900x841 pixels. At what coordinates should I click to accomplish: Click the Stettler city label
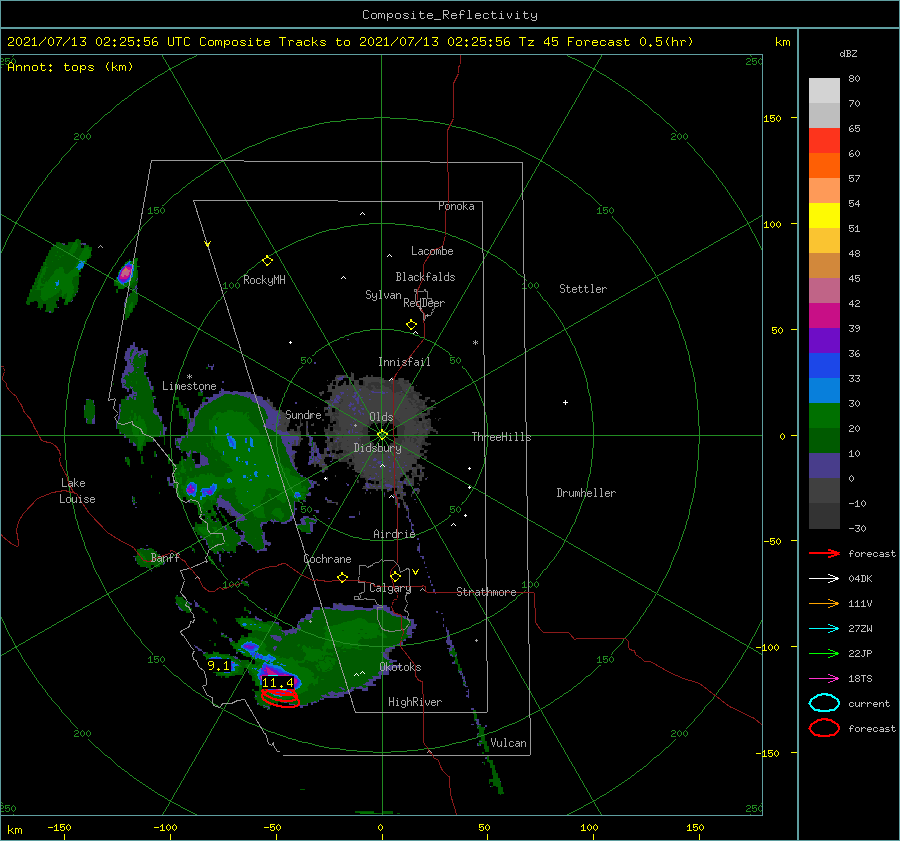pyautogui.click(x=583, y=289)
